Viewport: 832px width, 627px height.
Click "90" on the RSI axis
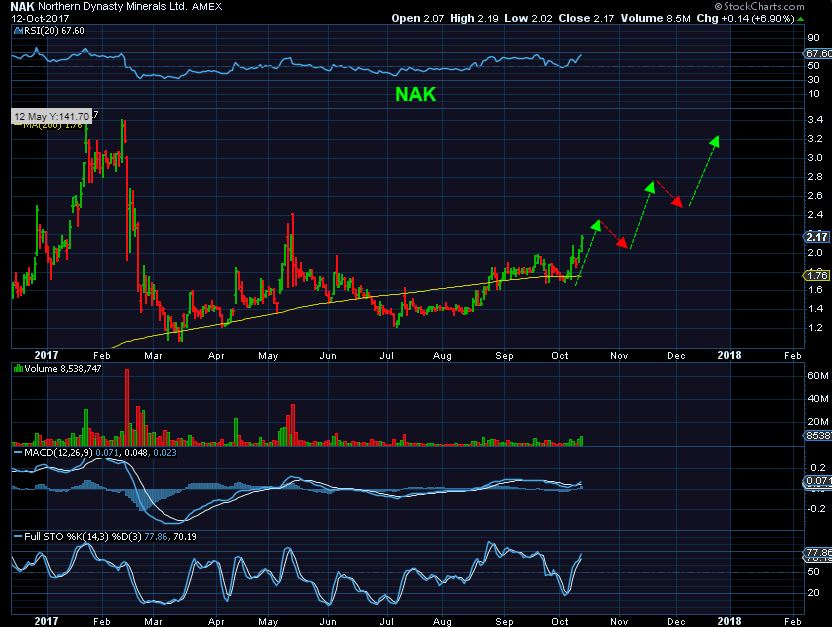click(x=813, y=38)
